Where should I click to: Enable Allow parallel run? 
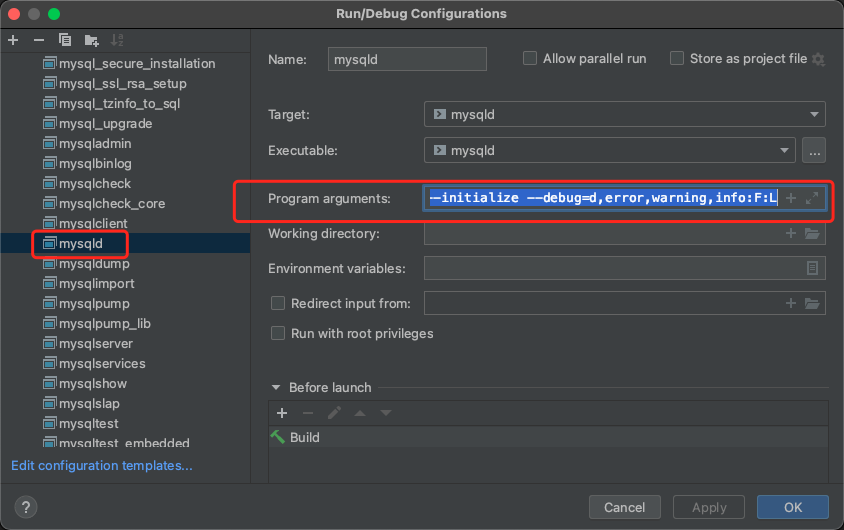[530, 58]
